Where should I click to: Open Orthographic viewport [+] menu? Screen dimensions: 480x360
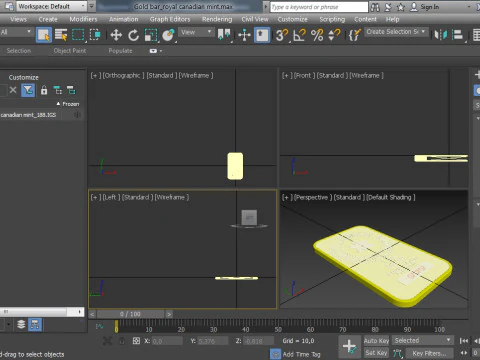(95, 75)
